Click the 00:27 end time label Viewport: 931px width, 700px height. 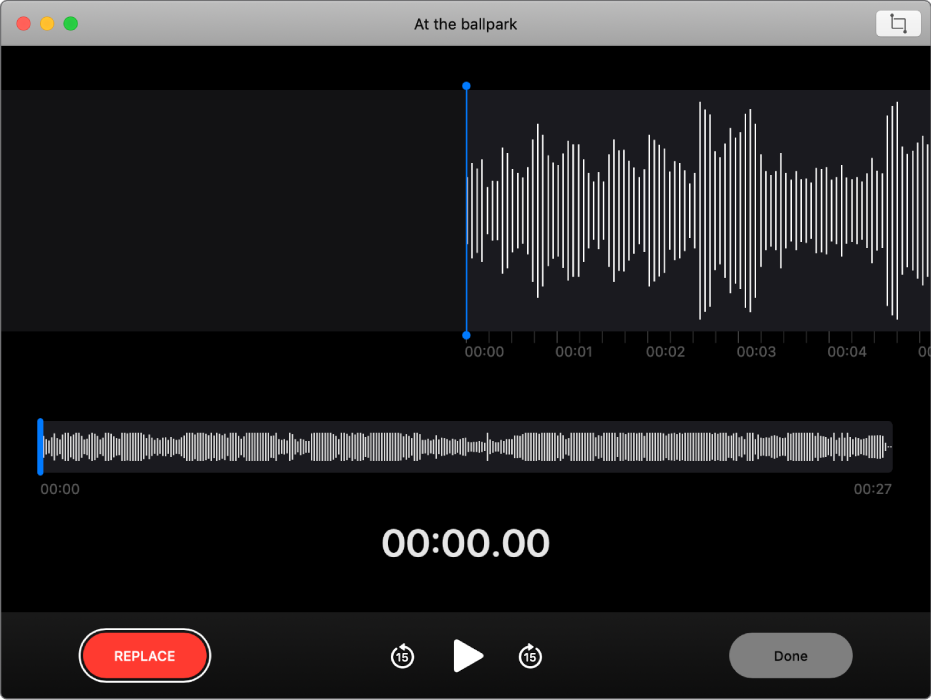click(872, 490)
